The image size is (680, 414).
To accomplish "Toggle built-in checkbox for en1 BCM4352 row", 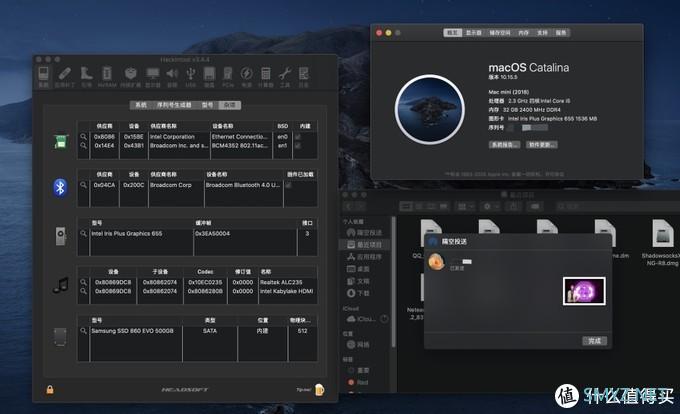I will 298,146.
